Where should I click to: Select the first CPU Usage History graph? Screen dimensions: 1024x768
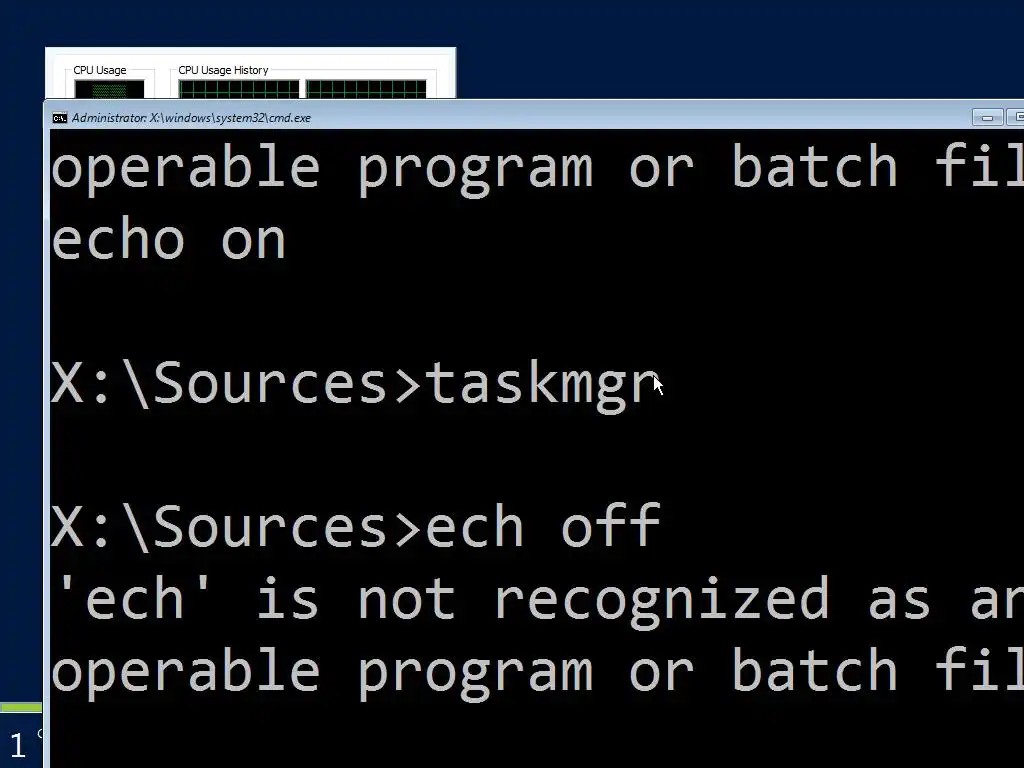tap(238, 89)
